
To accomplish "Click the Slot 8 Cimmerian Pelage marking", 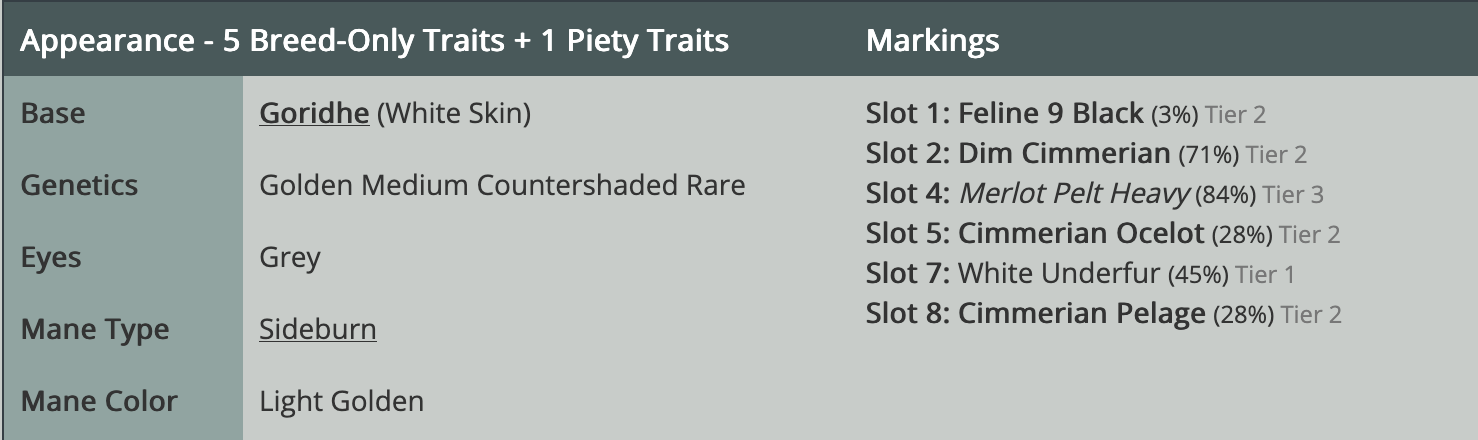I will pyautogui.click(x=1081, y=314).
